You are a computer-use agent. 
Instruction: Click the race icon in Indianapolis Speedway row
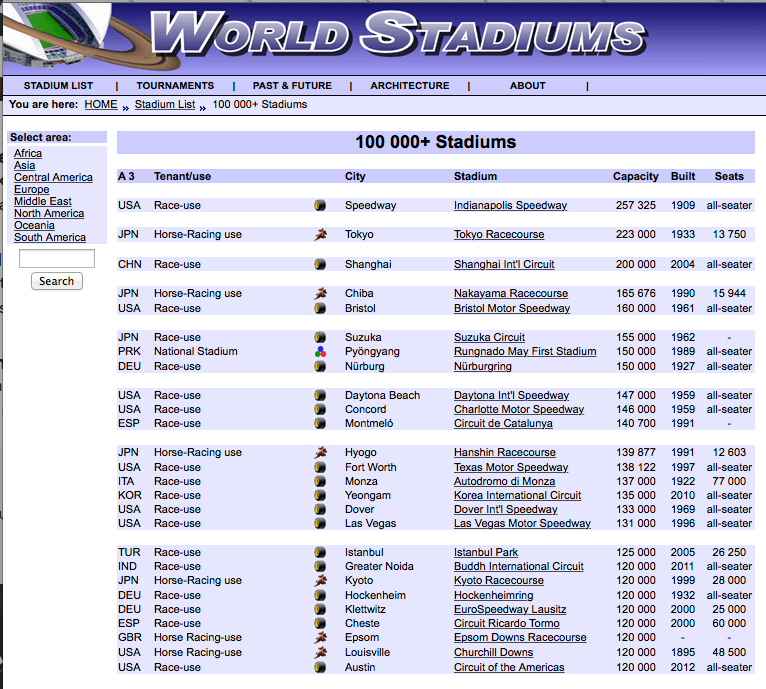click(x=320, y=205)
